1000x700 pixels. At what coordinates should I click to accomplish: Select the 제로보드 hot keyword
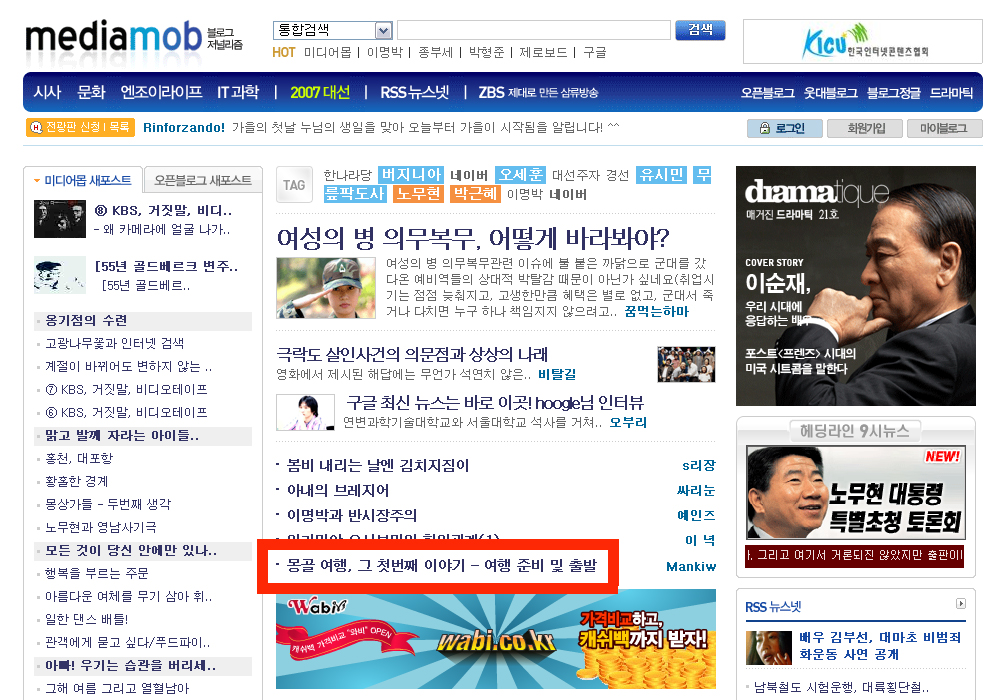click(543, 52)
